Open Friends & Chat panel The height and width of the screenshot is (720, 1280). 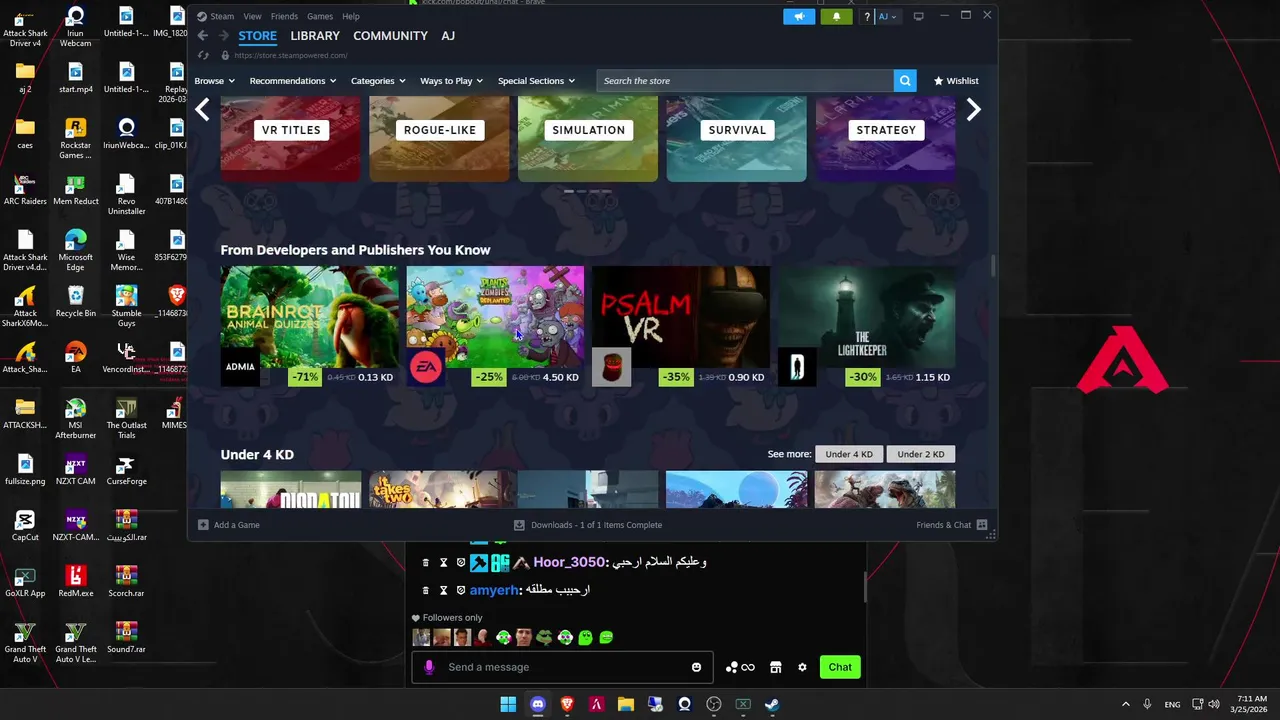(951, 525)
